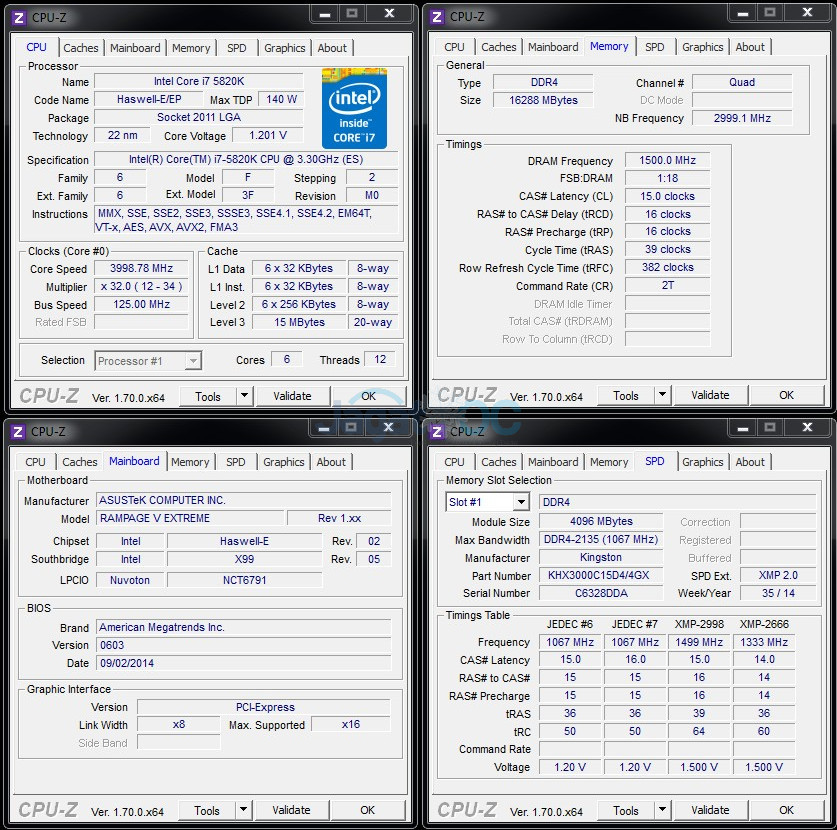Image resolution: width=837 pixels, height=830 pixels.
Task: Show About tab in the Memory window
Action: 750,47
